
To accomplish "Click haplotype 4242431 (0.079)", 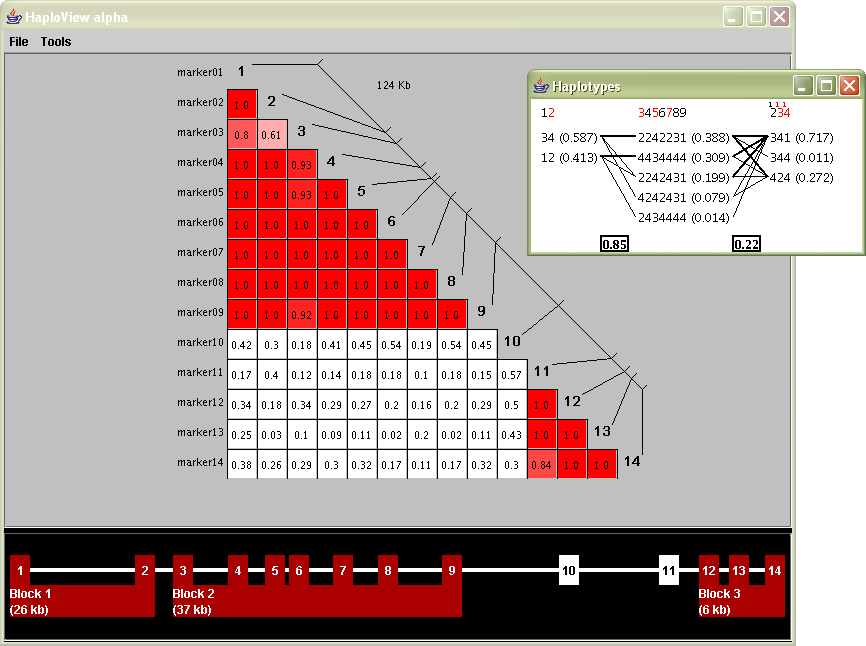I will 684,198.
